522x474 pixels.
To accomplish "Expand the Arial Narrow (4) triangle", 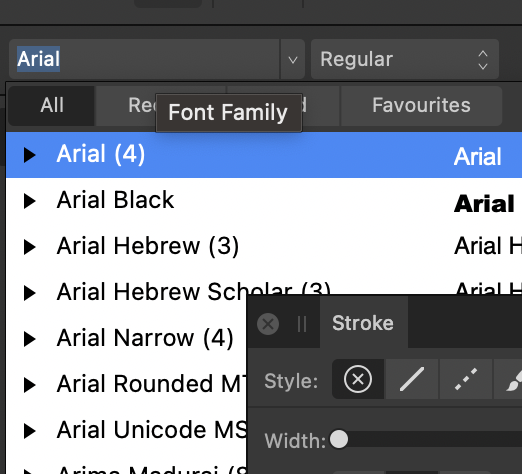I will click(x=30, y=339).
